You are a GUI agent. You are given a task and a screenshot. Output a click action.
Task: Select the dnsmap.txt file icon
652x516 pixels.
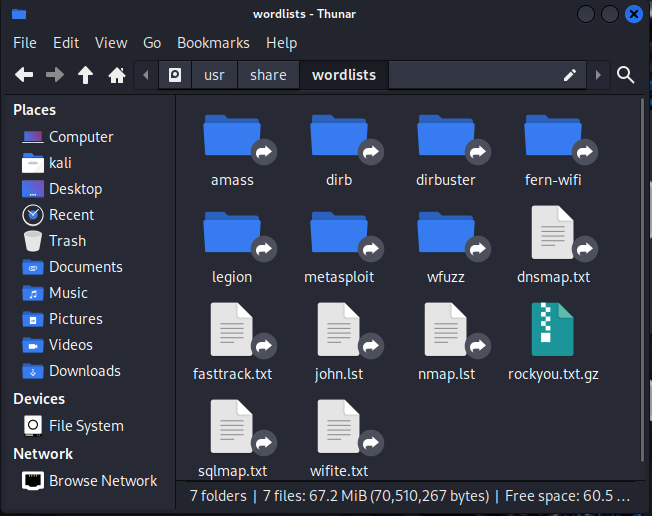click(553, 232)
